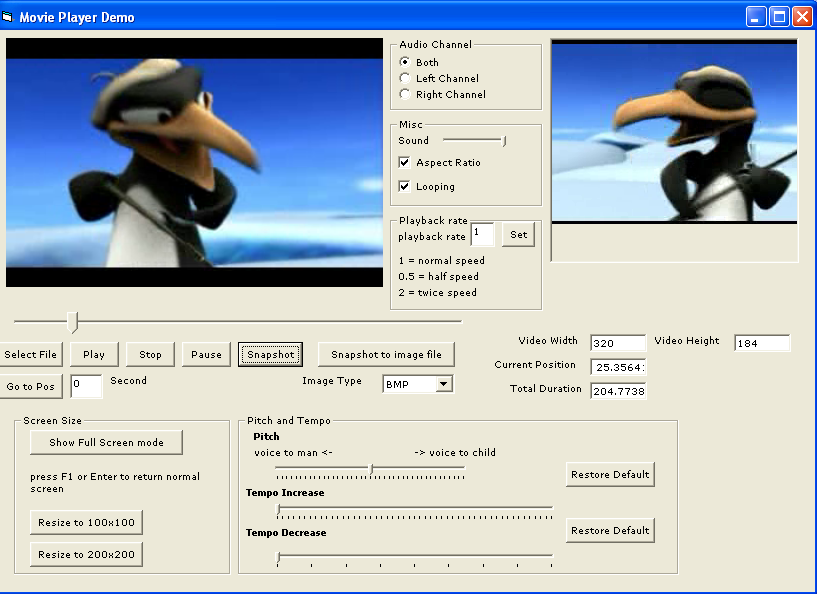Viewport: 817px width, 594px height.
Task: Click the Sound volume slider
Action: (475, 141)
